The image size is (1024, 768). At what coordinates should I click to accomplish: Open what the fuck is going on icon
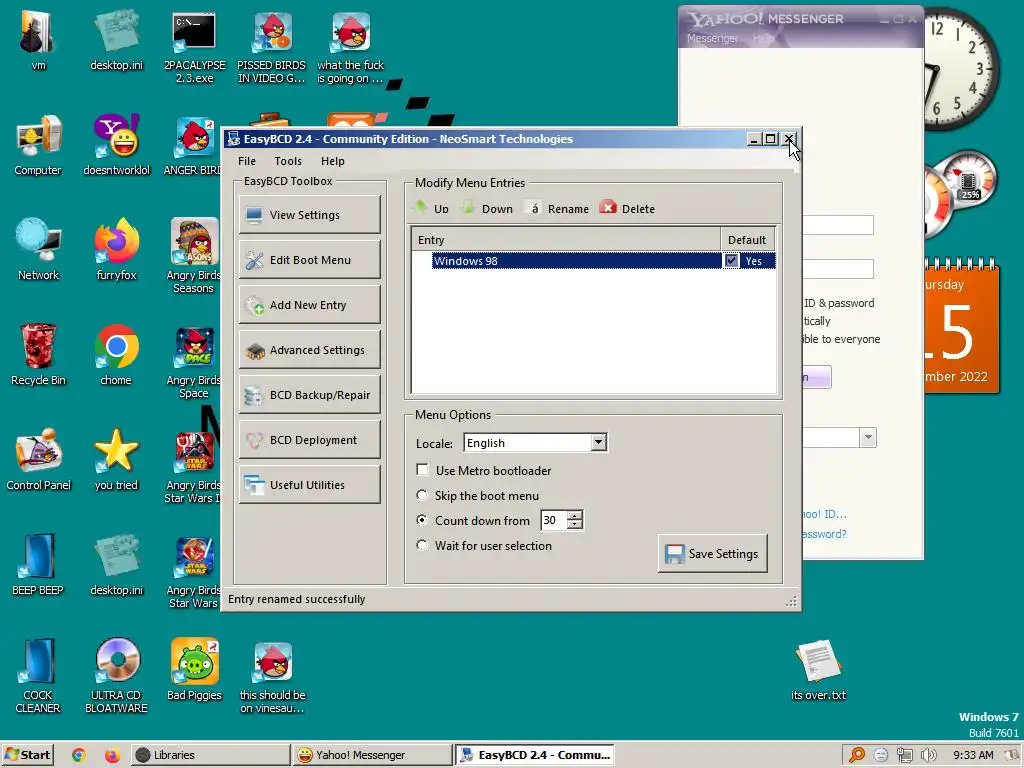pos(350,47)
